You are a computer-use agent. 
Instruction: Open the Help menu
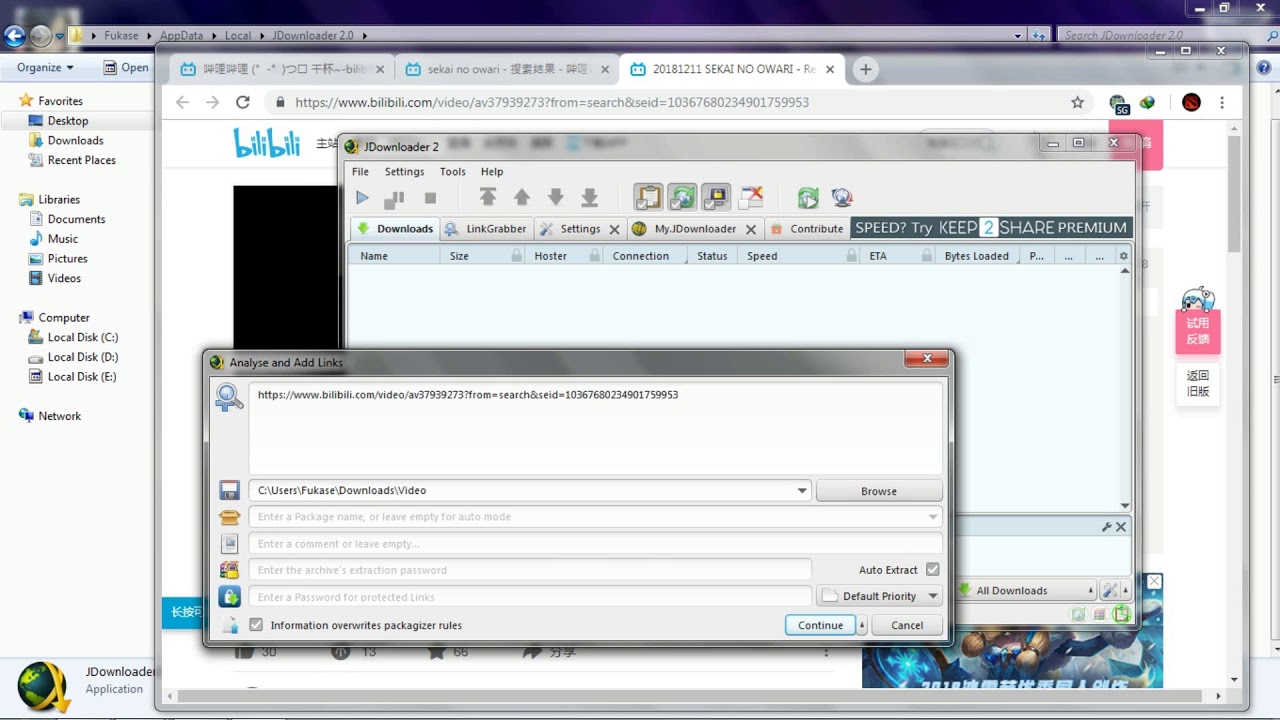491,171
